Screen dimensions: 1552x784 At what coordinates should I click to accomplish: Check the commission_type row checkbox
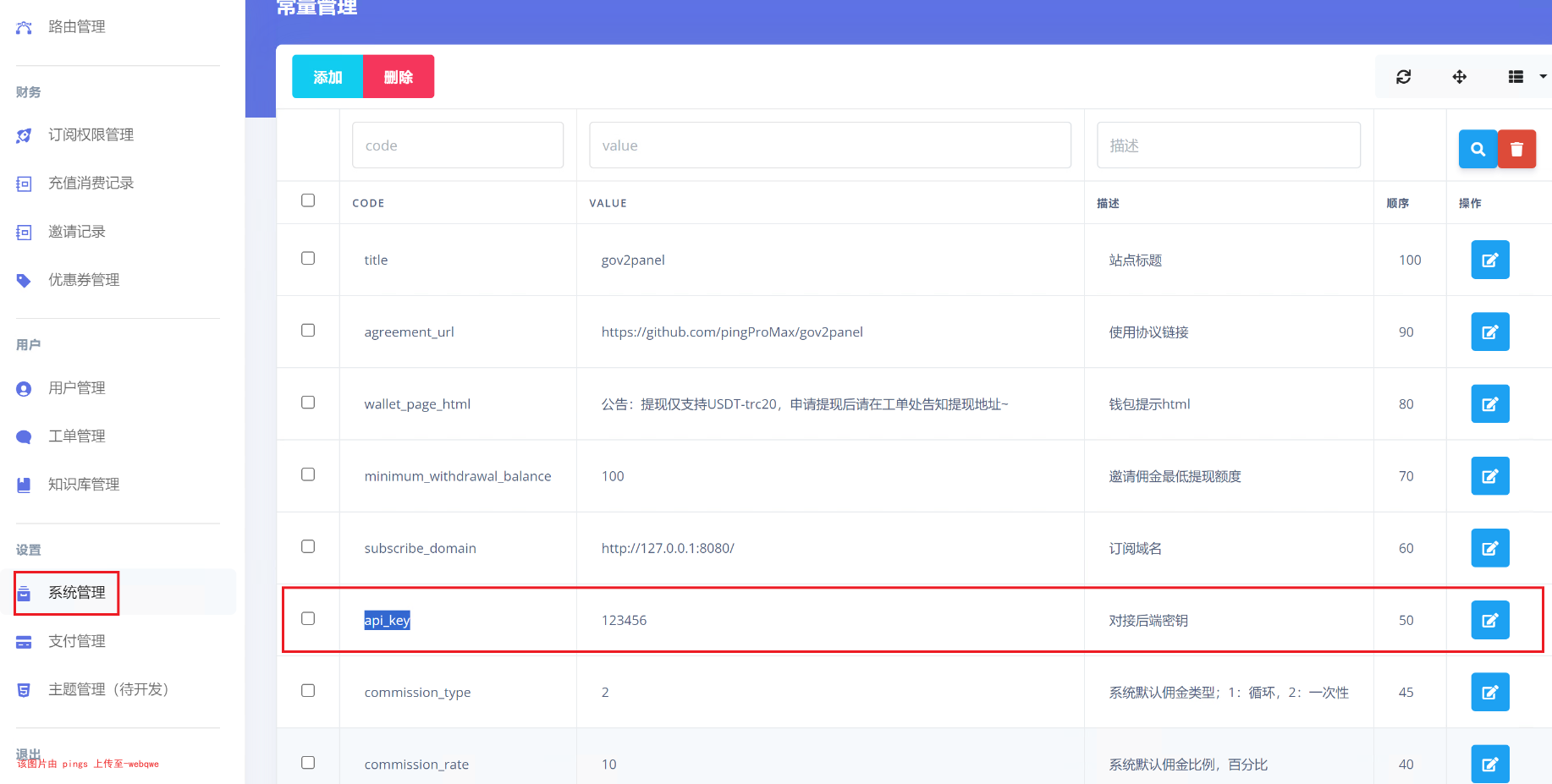pyautogui.click(x=308, y=690)
